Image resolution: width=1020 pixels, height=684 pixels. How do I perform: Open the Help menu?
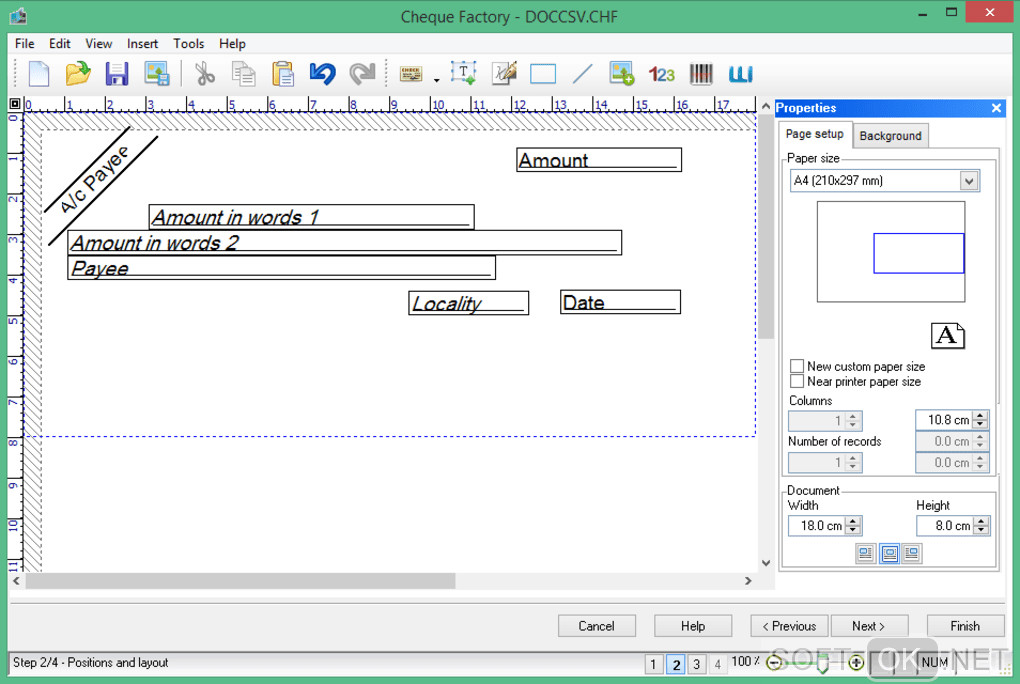[x=232, y=44]
